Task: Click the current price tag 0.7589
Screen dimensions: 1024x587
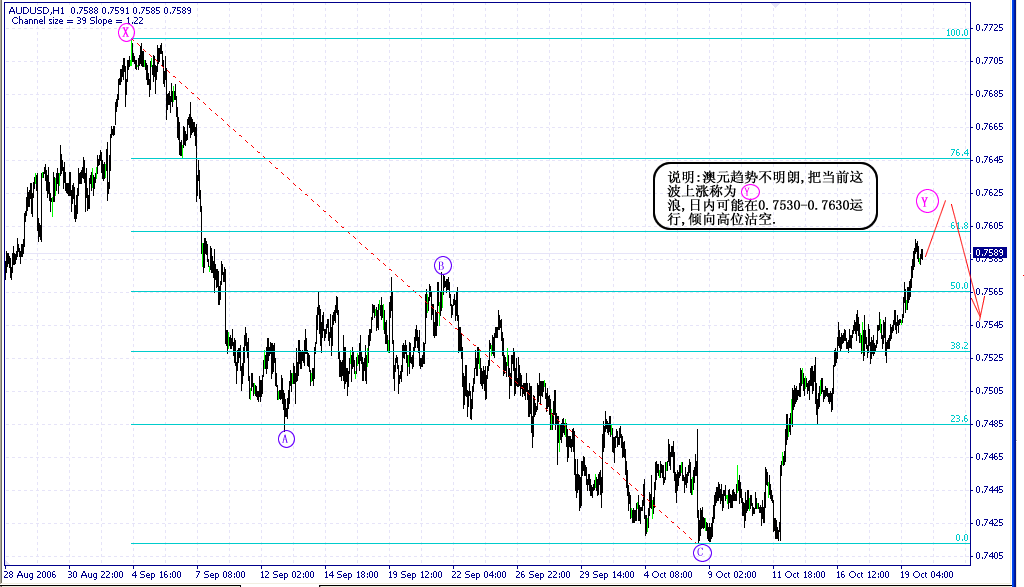Action: point(989,253)
